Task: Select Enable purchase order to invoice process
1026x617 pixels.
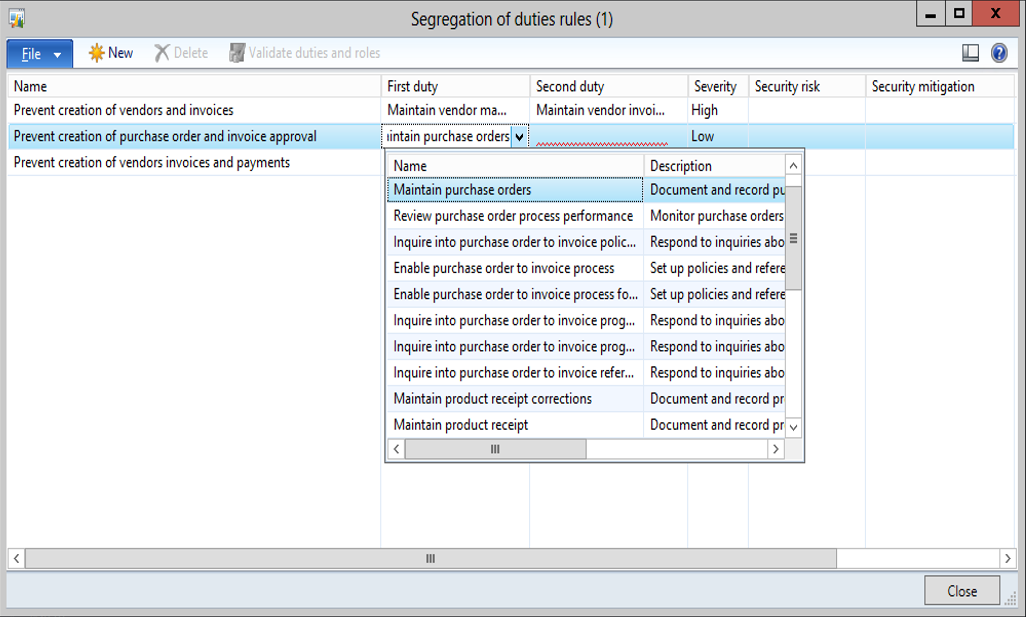Action: click(x=504, y=268)
